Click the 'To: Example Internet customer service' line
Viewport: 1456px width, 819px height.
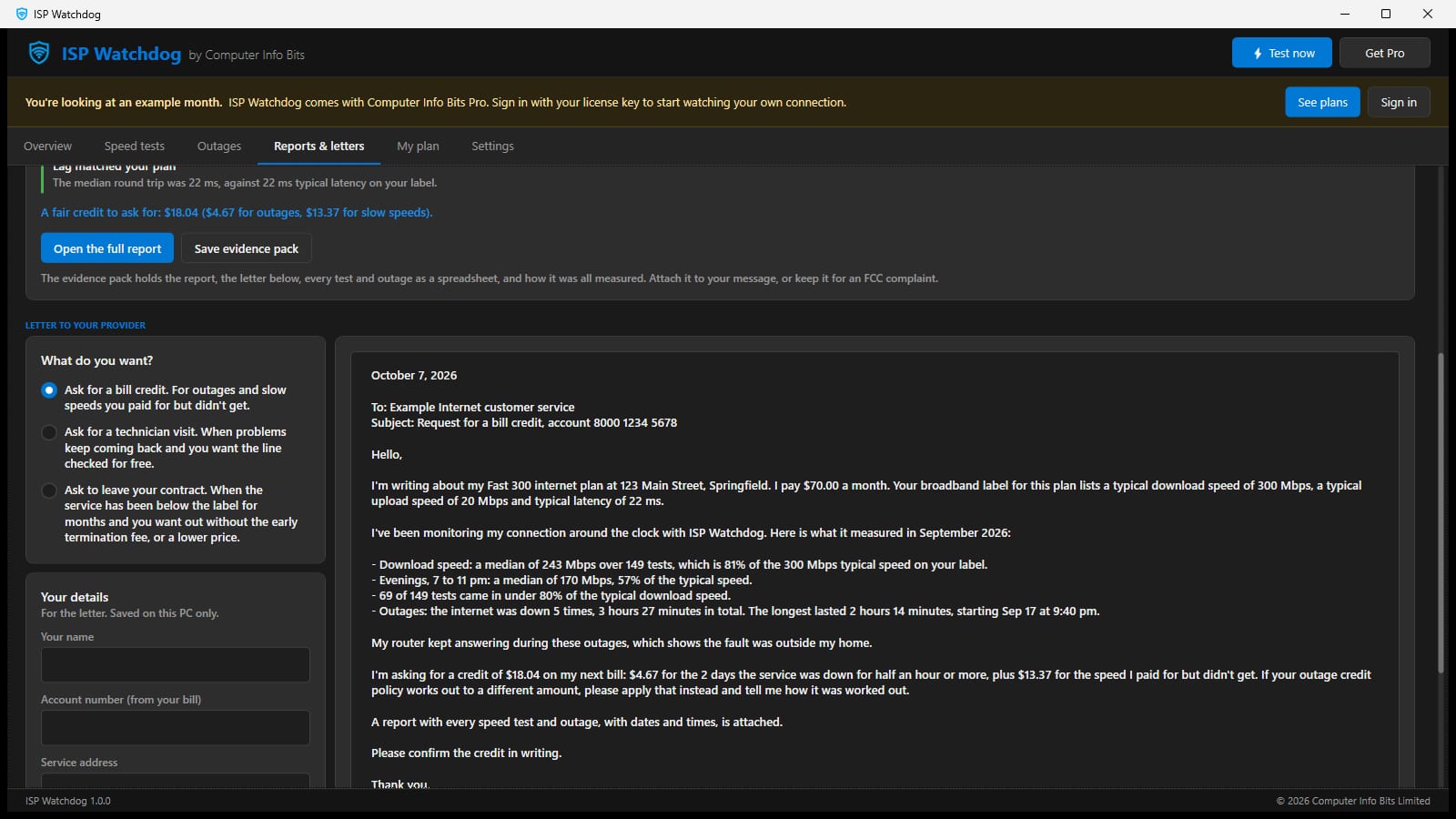click(x=473, y=407)
